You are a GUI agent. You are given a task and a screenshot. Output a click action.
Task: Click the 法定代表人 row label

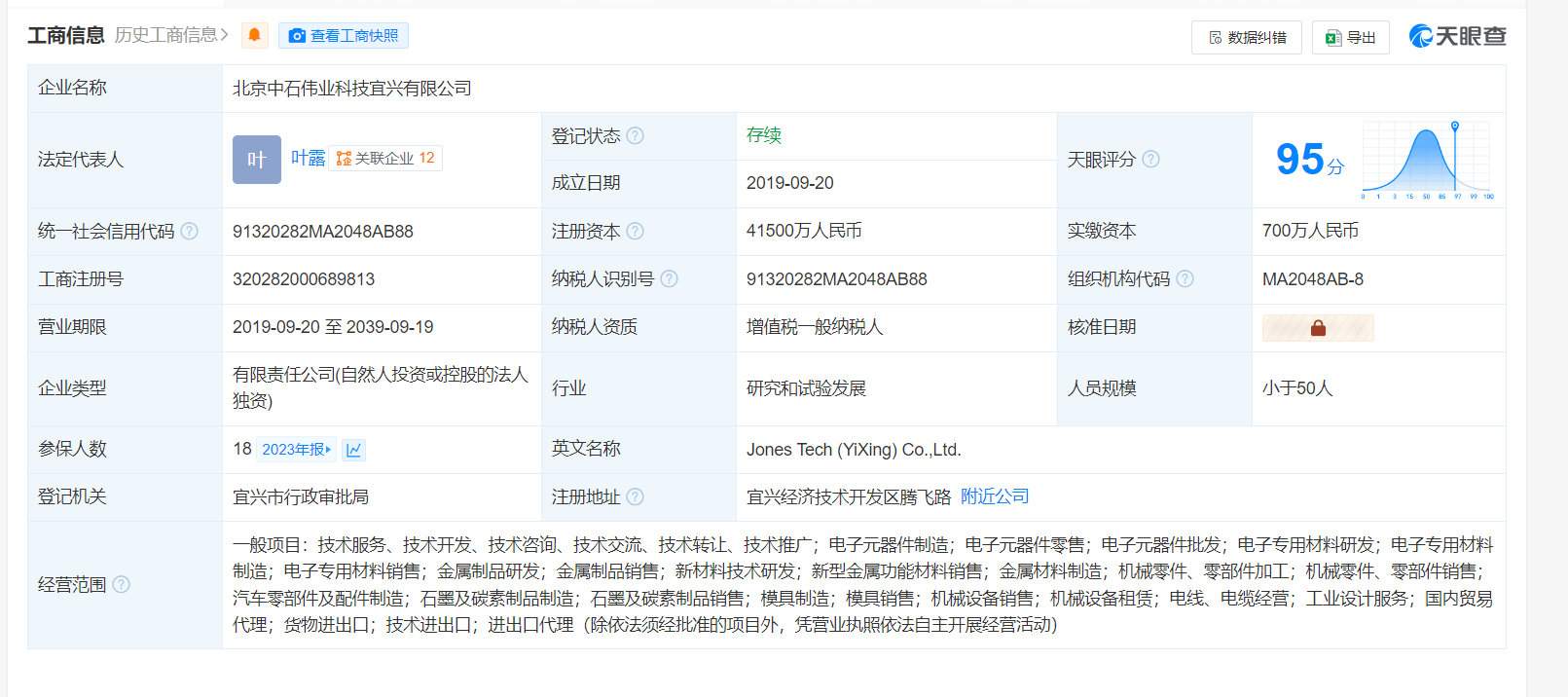(81, 160)
